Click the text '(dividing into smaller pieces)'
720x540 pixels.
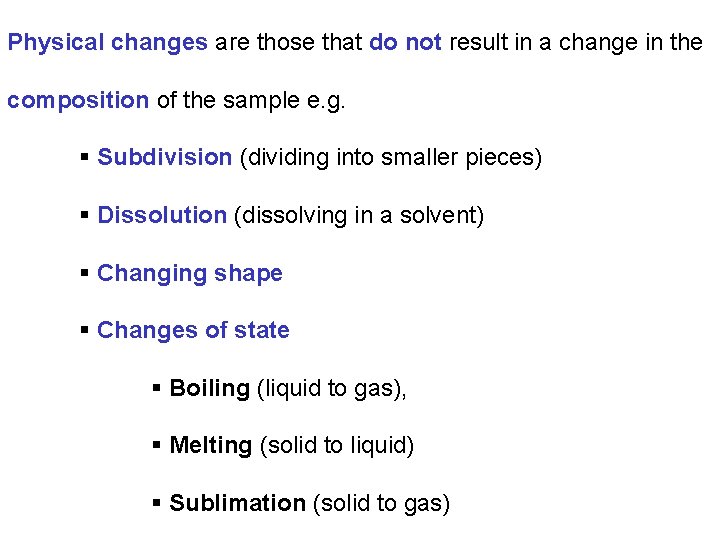tap(391, 158)
